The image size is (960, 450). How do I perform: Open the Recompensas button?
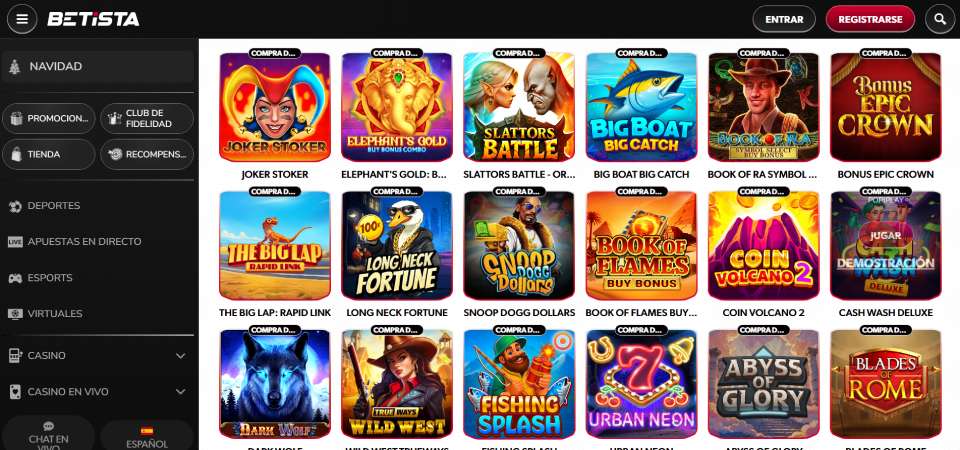(x=147, y=154)
